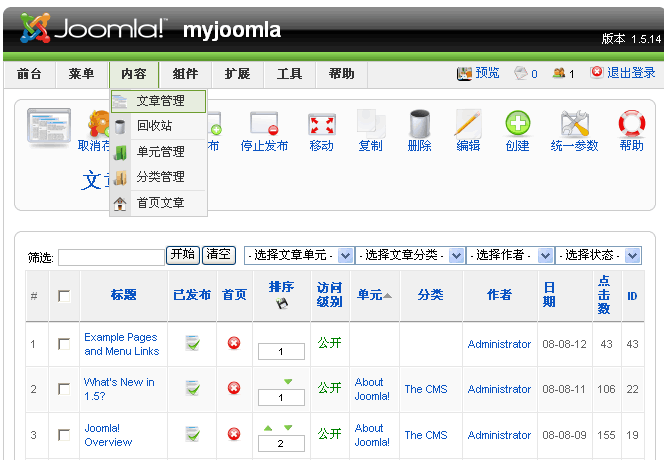Click the article manager page icon
Image resolution: width=664 pixels, height=460 pixels.
49,126
